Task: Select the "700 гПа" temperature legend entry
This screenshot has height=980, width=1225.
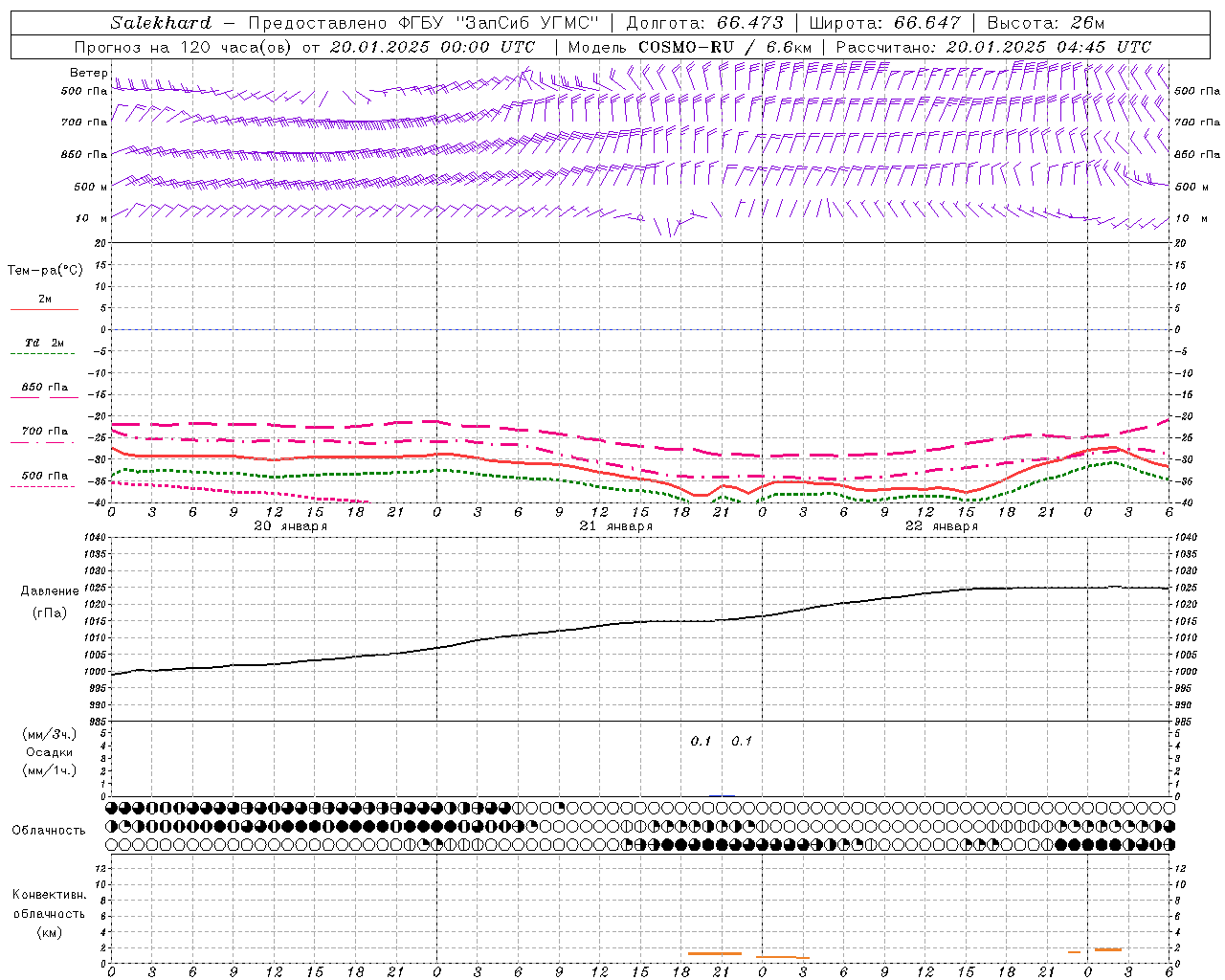Action: pos(44,431)
